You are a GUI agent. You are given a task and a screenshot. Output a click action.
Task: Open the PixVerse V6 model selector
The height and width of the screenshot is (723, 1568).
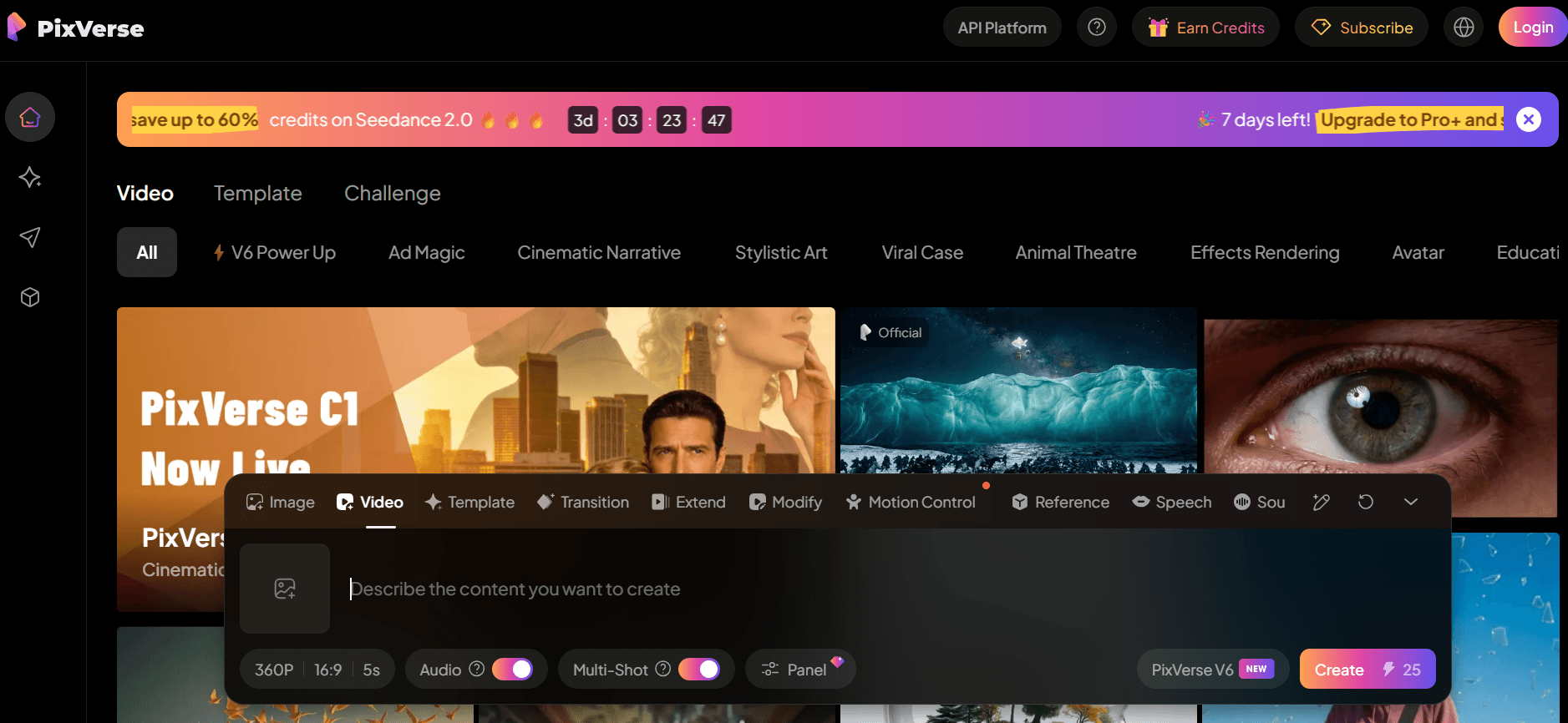coord(1212,670)
